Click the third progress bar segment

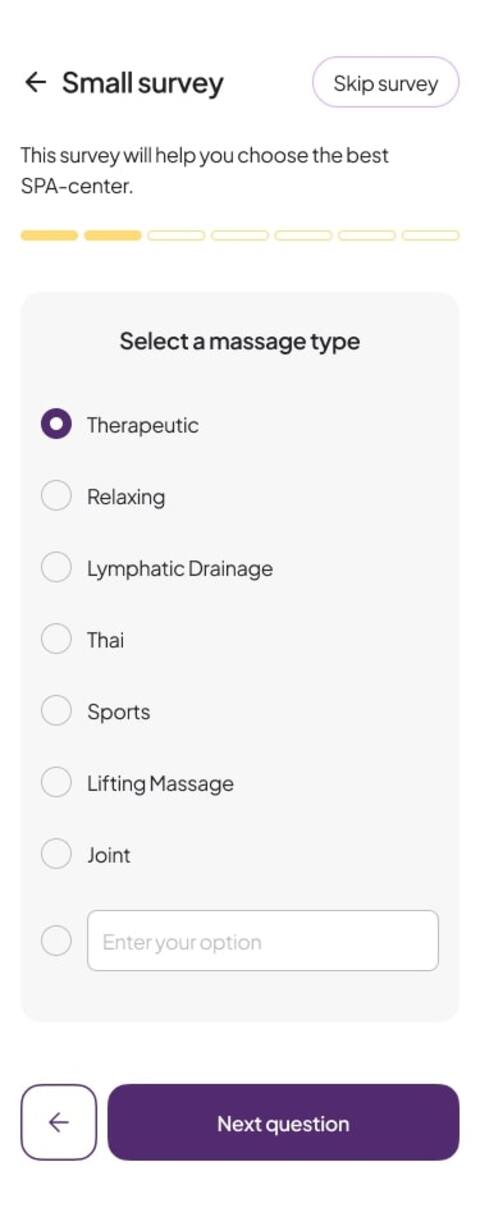click(x=176, y=236)
